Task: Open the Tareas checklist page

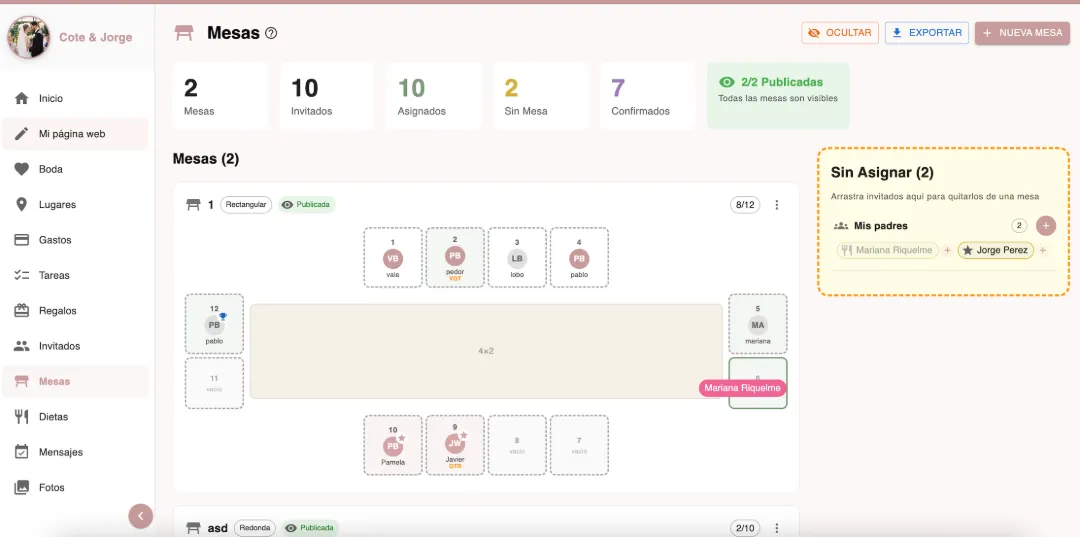Action: [75, 275]
